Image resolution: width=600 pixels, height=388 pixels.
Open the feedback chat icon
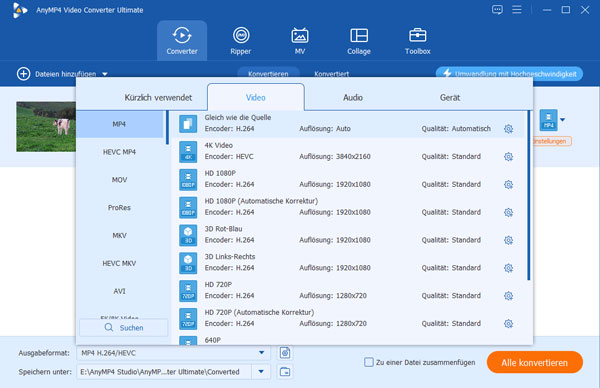click(x=497, y=10)
